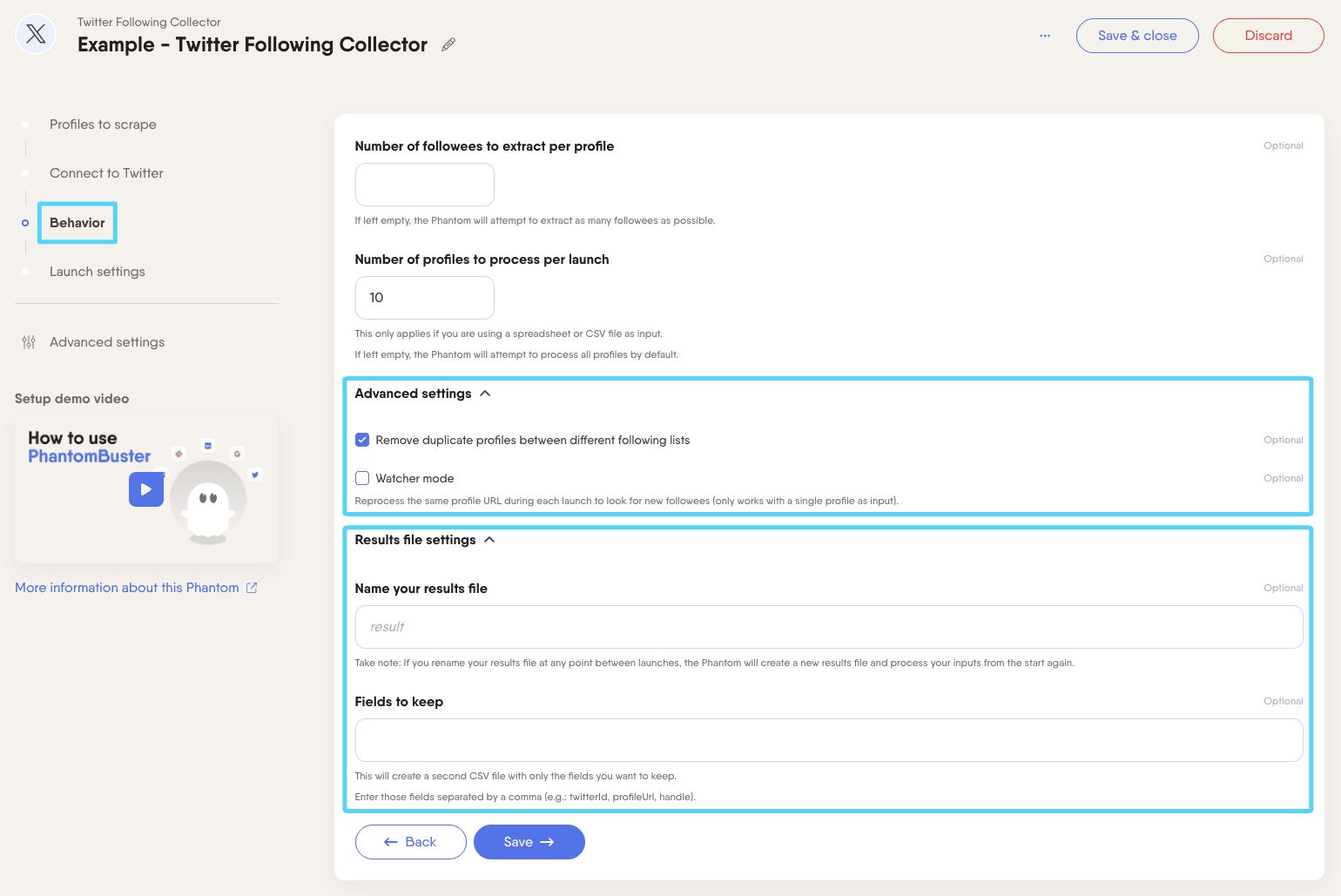This screenshot has height=896, width=1341.
Task: Go to Launch settings step
Action: (x=98, y=272)
